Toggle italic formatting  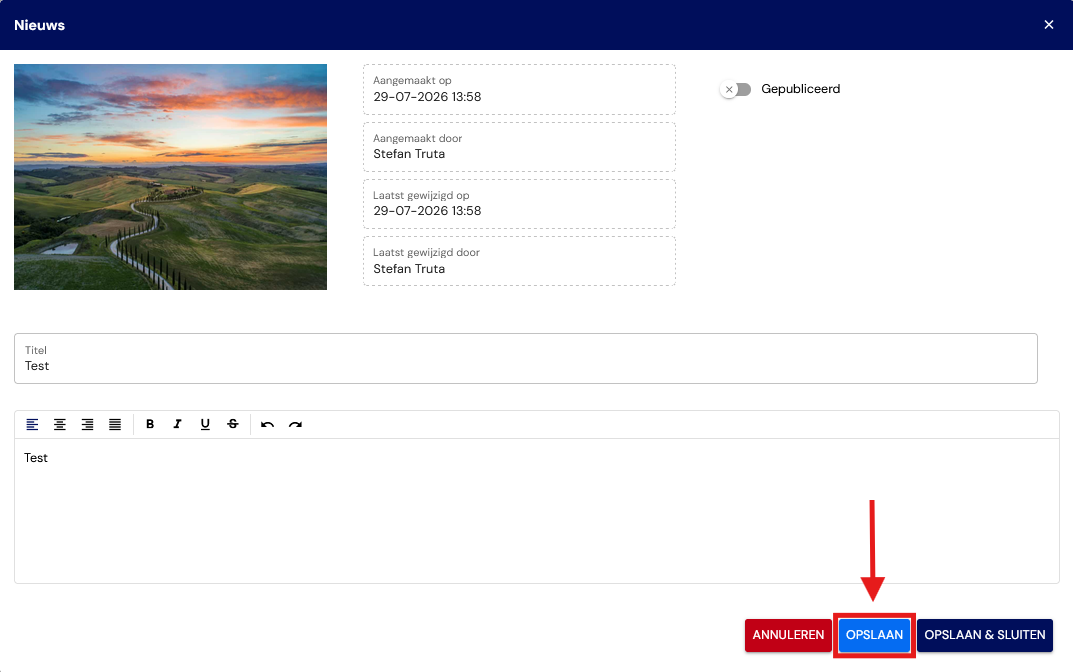click(x=177, y=424)
